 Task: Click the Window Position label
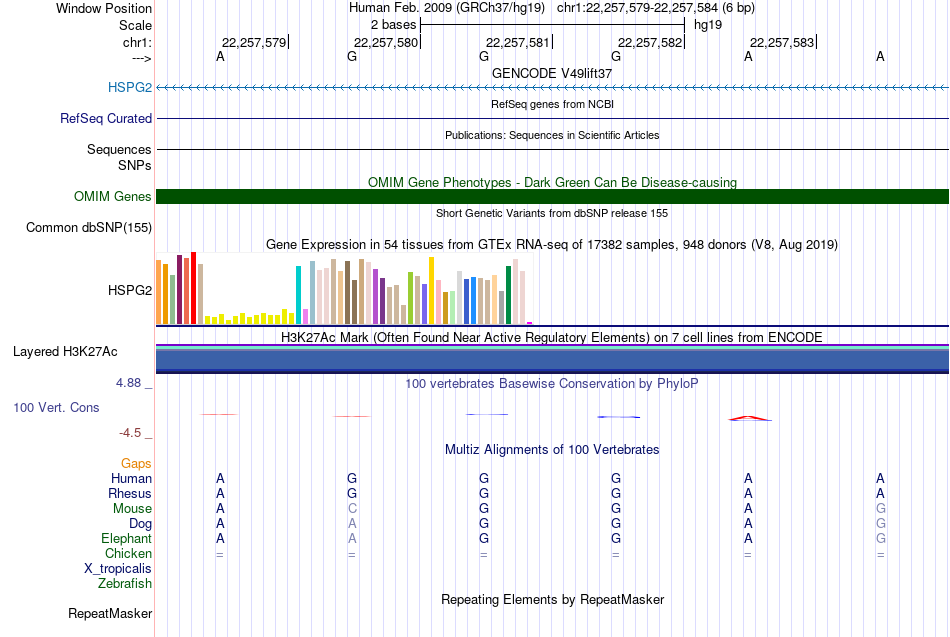(x=104, y=8)
